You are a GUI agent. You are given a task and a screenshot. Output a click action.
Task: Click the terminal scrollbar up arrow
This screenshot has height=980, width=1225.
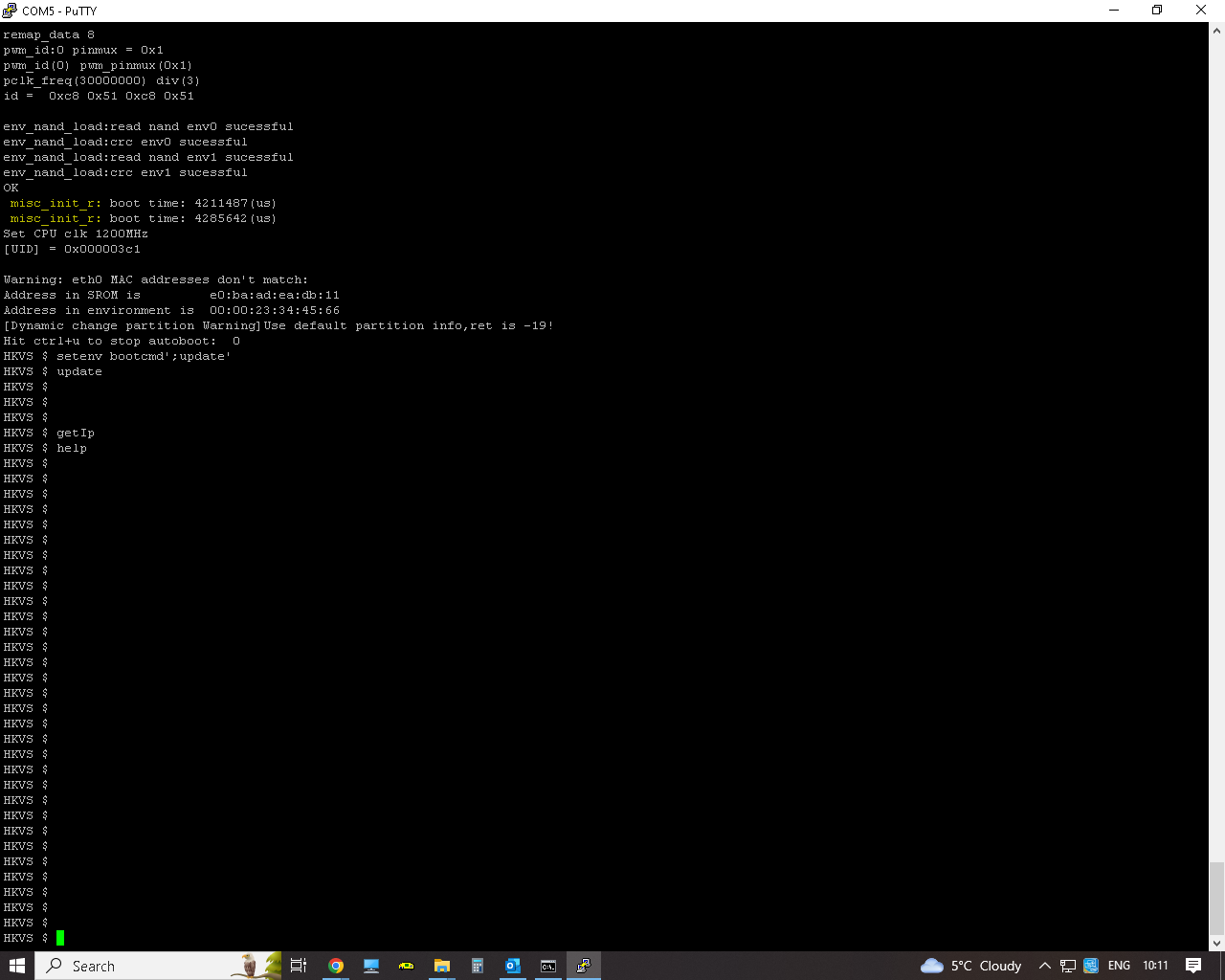[1216, 31]
